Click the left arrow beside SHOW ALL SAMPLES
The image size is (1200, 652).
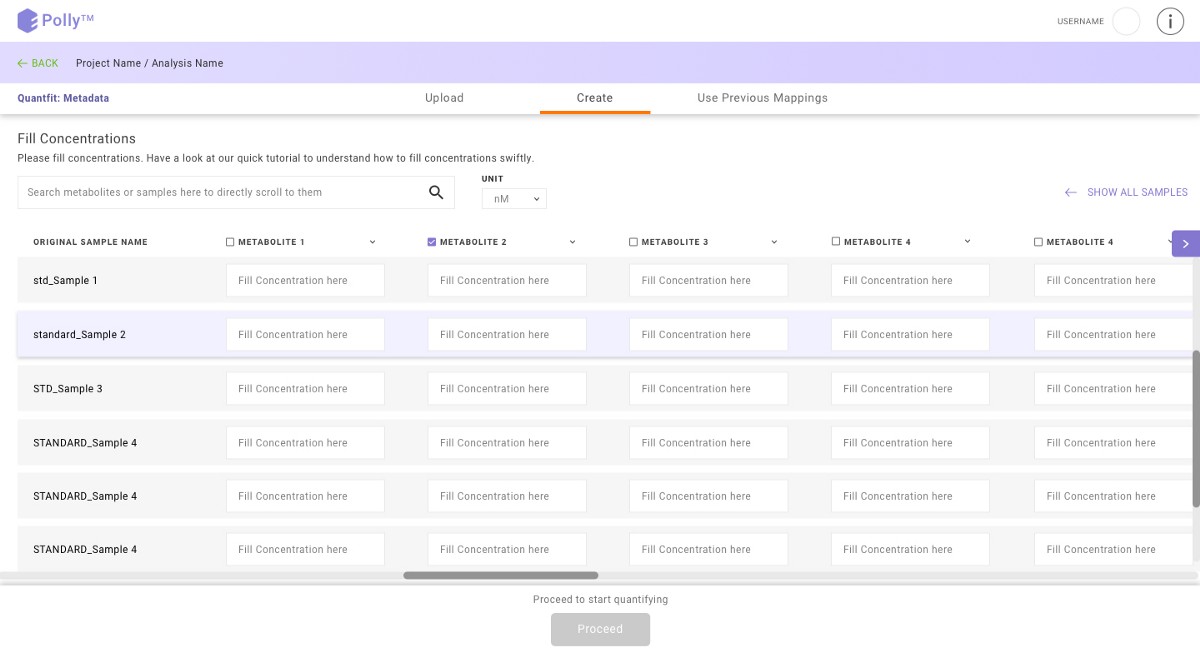[1070, 192]
